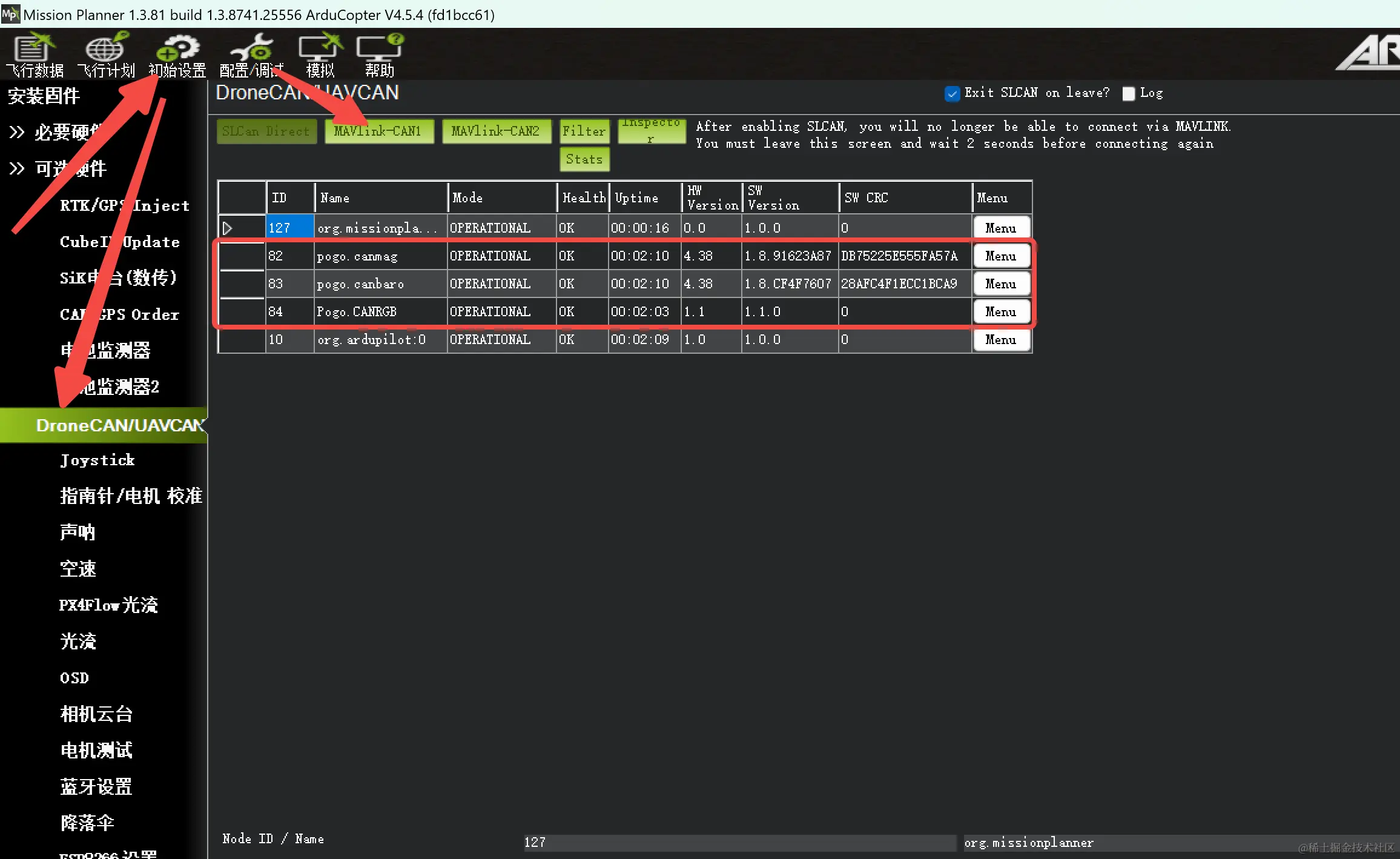Click the Mission Planner title bar icon
Image resolution: width=1400 pixels, height=859 pixels.
pos(10,14)
